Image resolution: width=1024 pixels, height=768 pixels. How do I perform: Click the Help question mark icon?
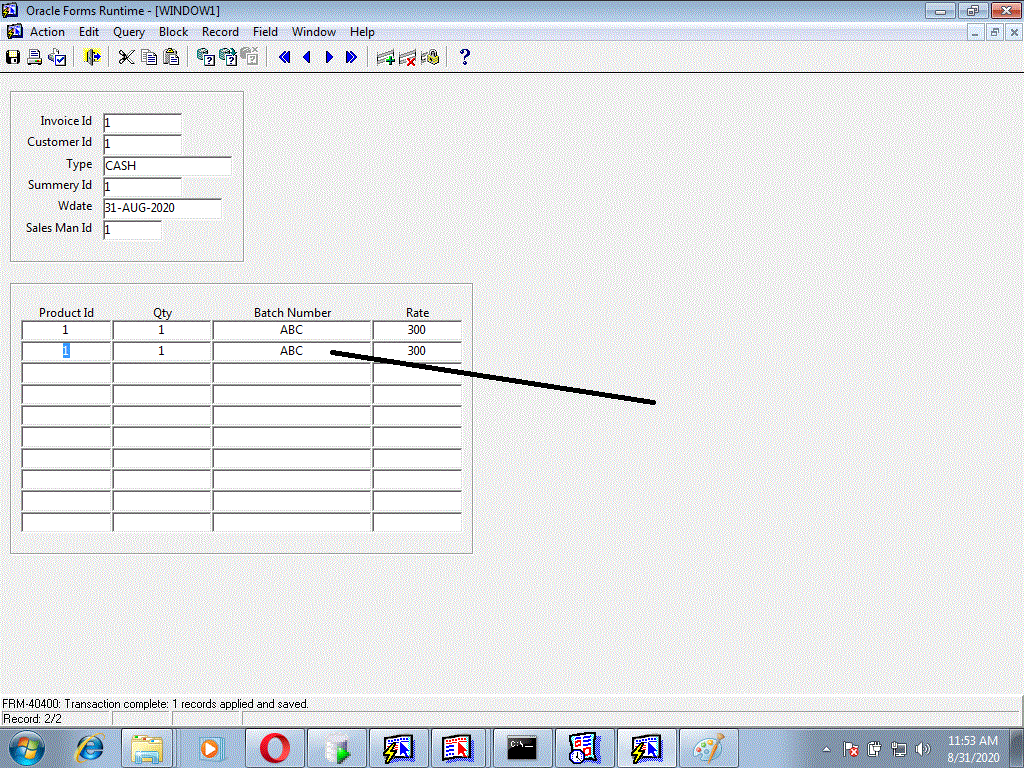464,57
